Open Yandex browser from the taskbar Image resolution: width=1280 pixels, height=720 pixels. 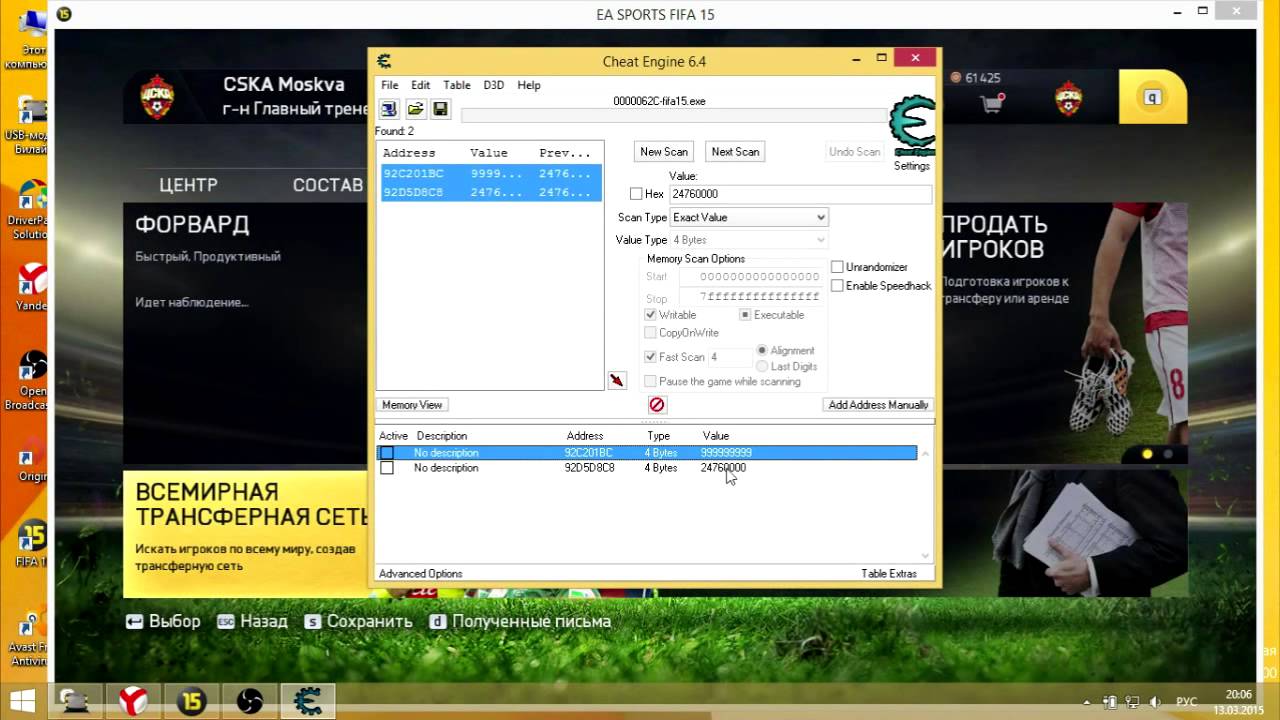[133, 701]
